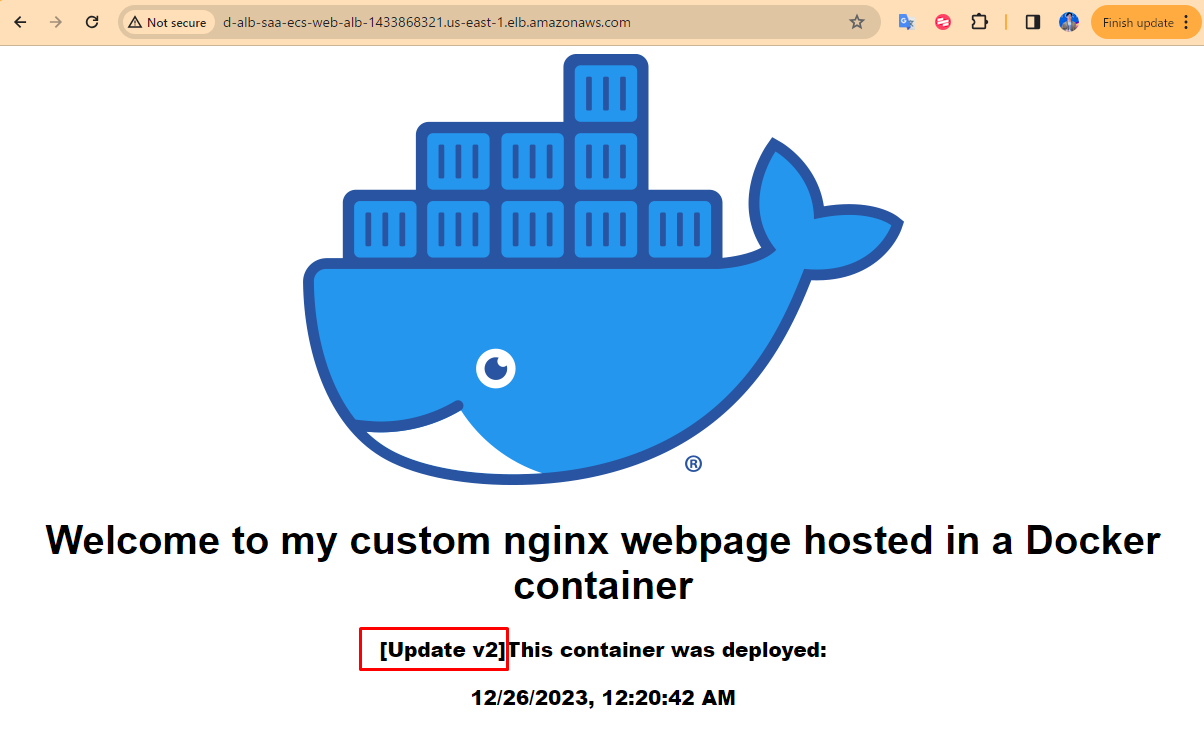Open the red circular extension icon

[943, 22]
